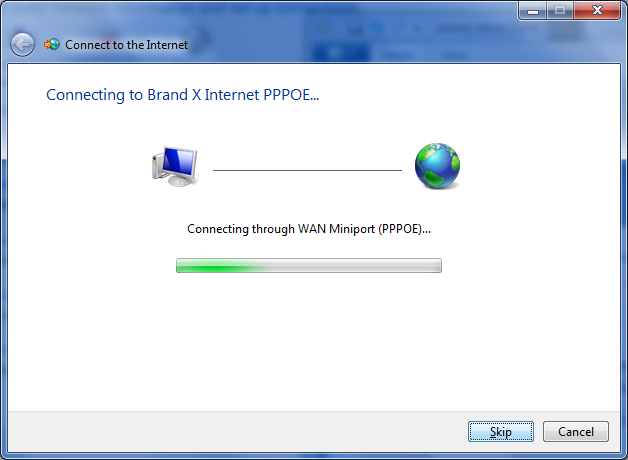628x460 pixels.
Task: Click the white space between heading and icons
Action: click(x=312, y=122)
